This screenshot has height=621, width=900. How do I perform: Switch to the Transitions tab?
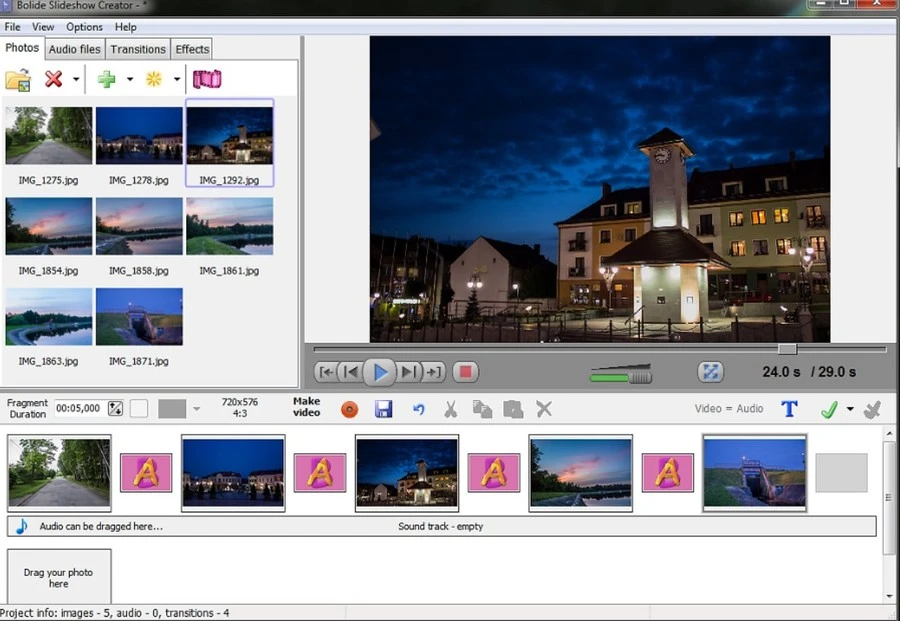pyautogui.click(x=138, y=49)
